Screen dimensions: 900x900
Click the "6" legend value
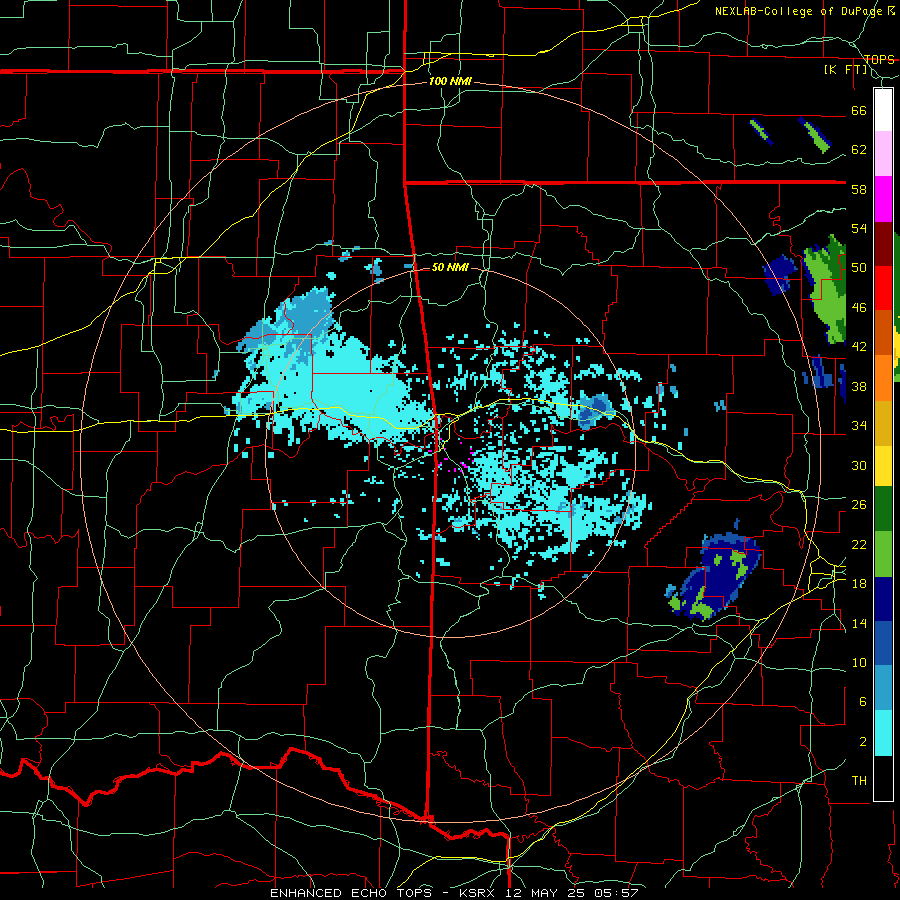point(862,702)
